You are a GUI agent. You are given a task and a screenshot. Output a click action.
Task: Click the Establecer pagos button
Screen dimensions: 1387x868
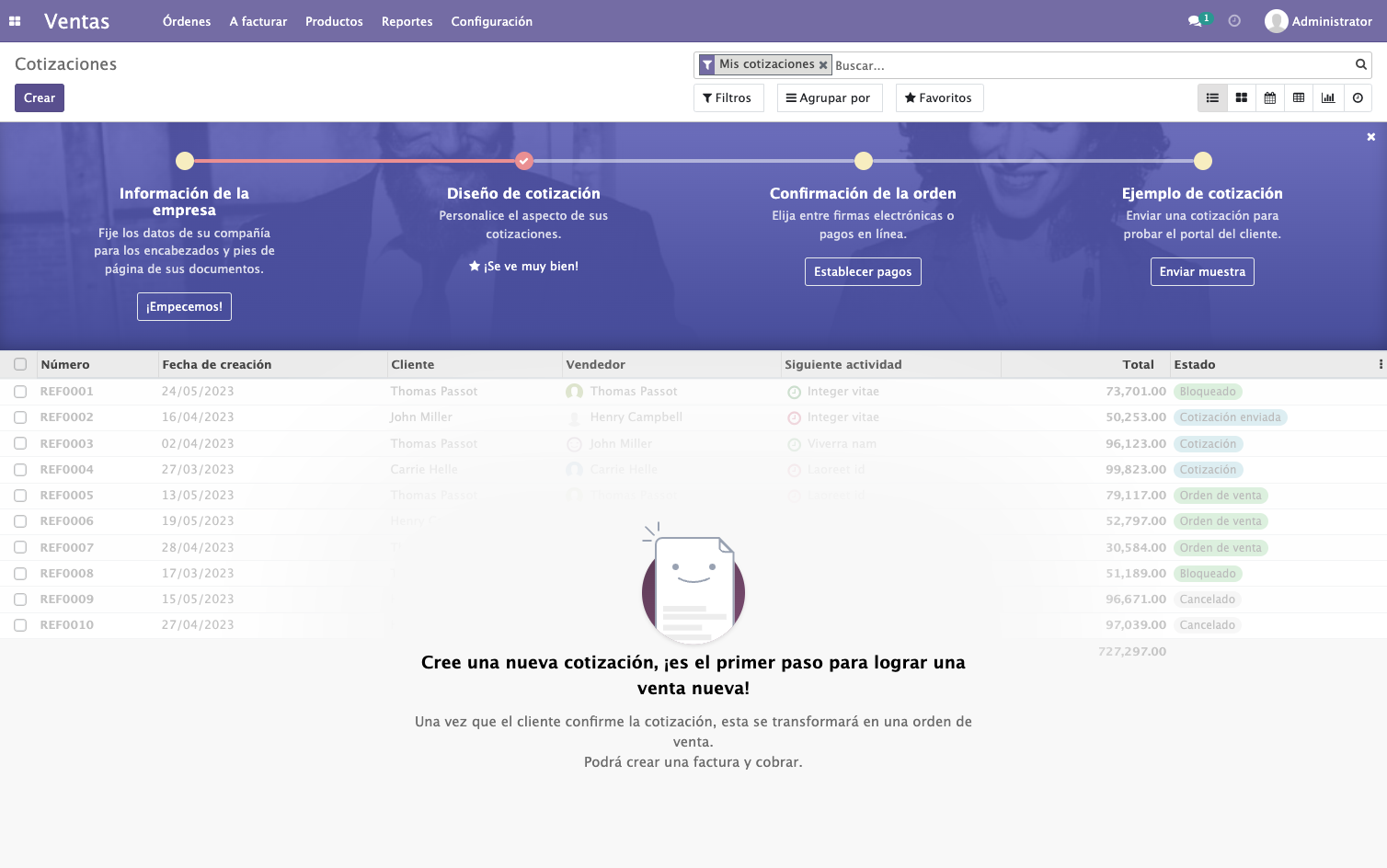tap(863, 272)
